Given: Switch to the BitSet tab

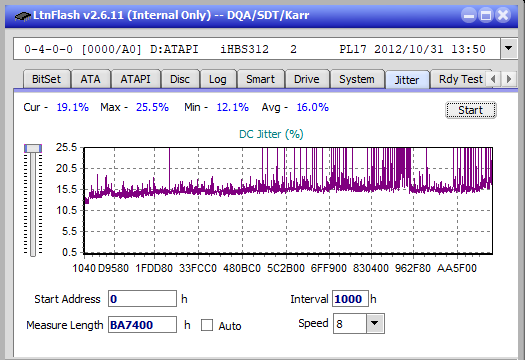Looking at the screenshot, I should point(47,79).
